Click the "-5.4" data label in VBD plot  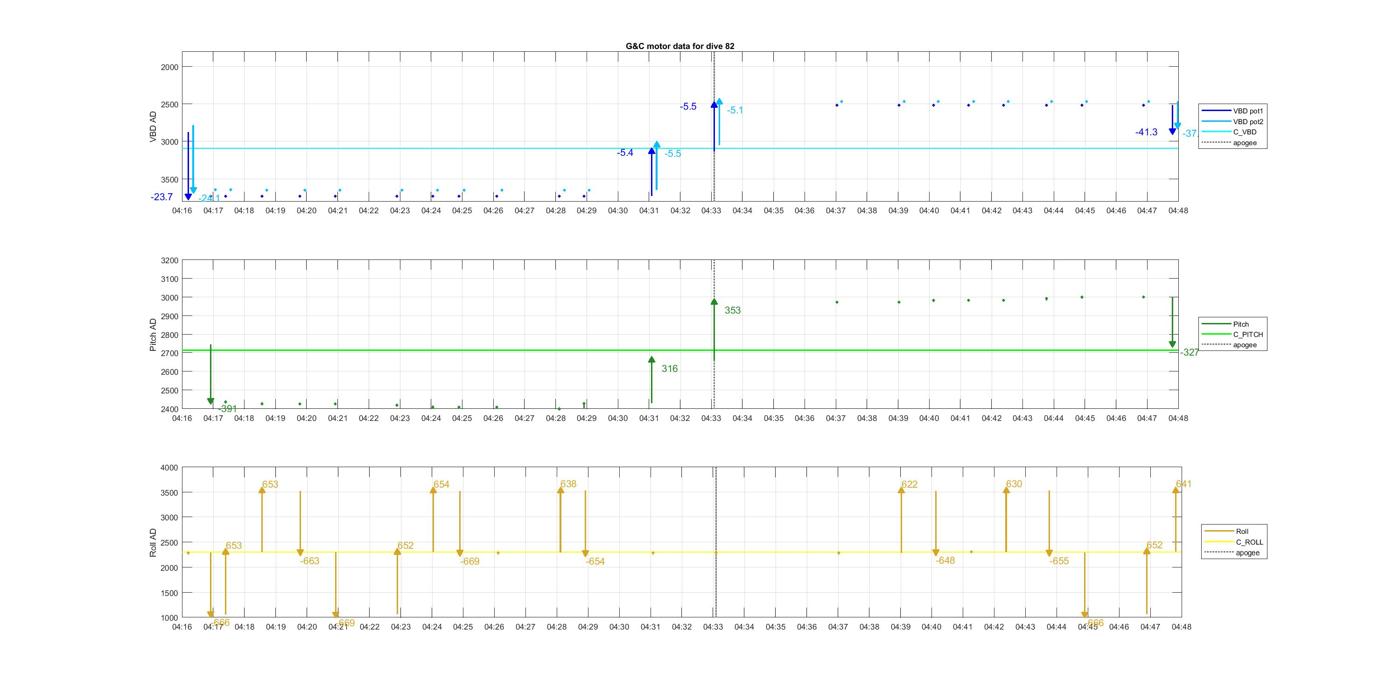[625, 153]
